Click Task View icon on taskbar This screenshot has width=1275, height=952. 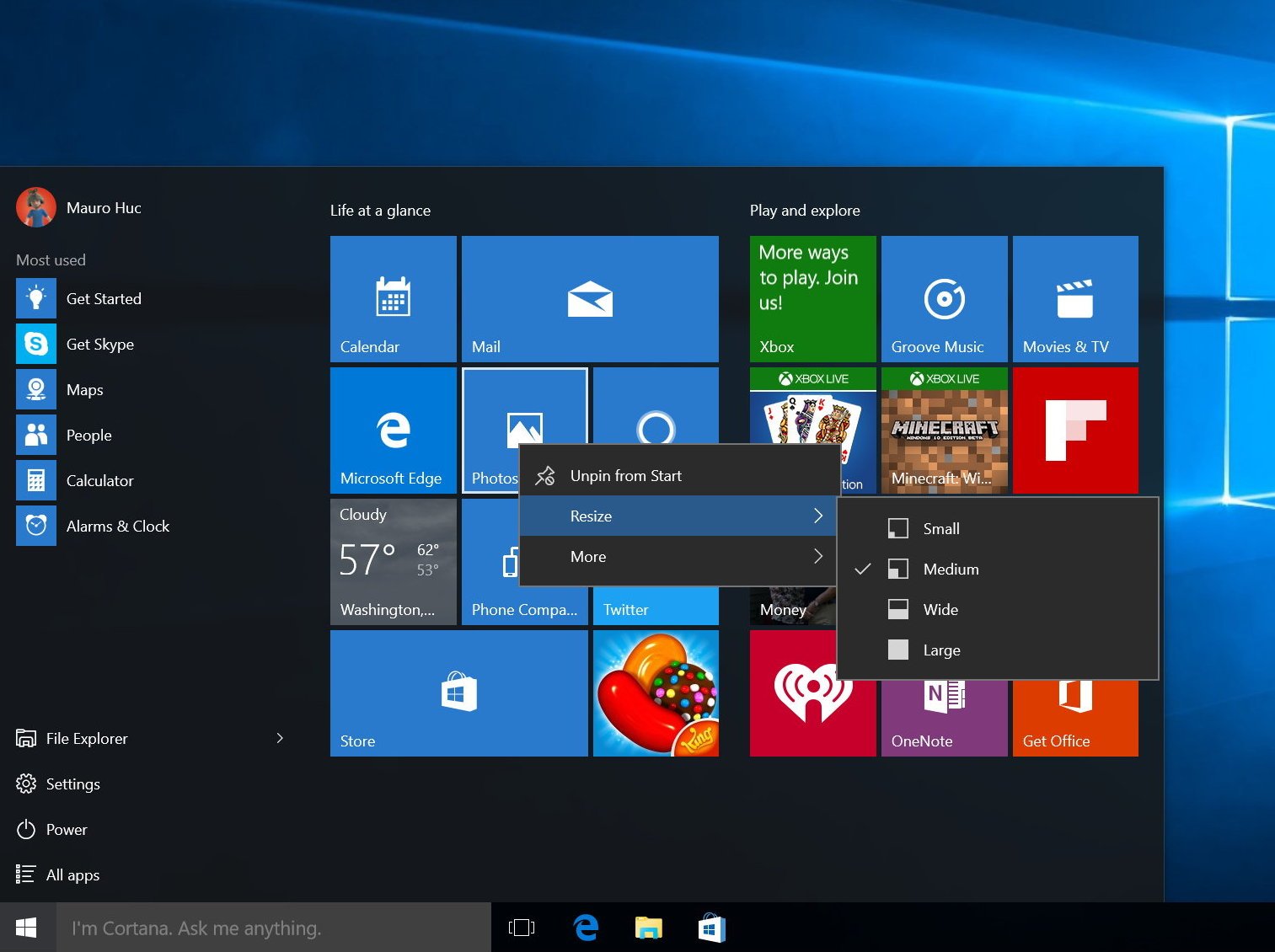[x=522, y=928]
